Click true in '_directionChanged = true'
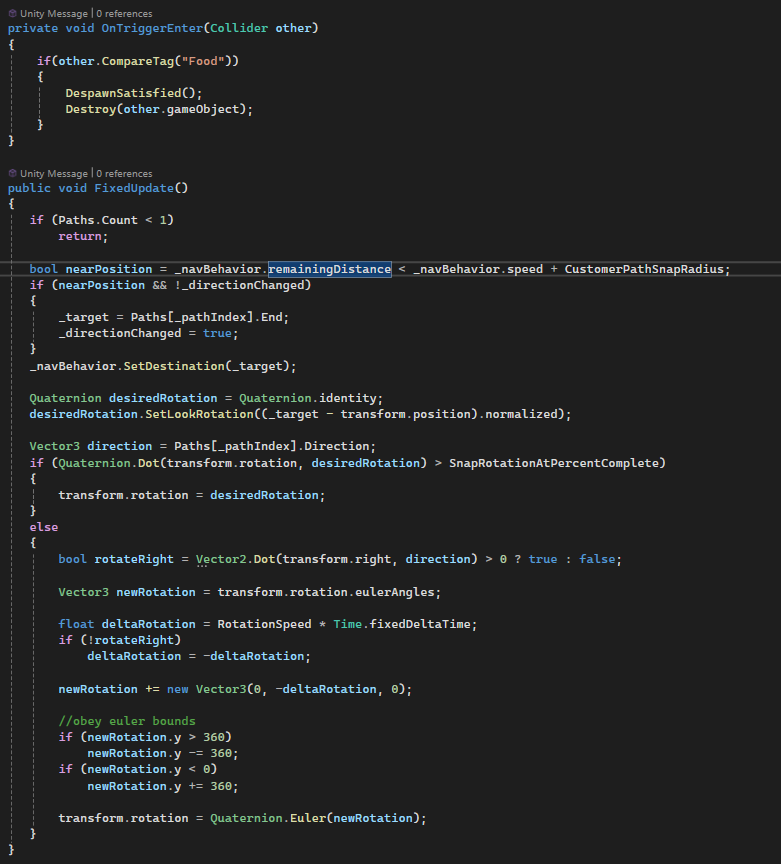 pyautogui.click(x=217, y=333)
